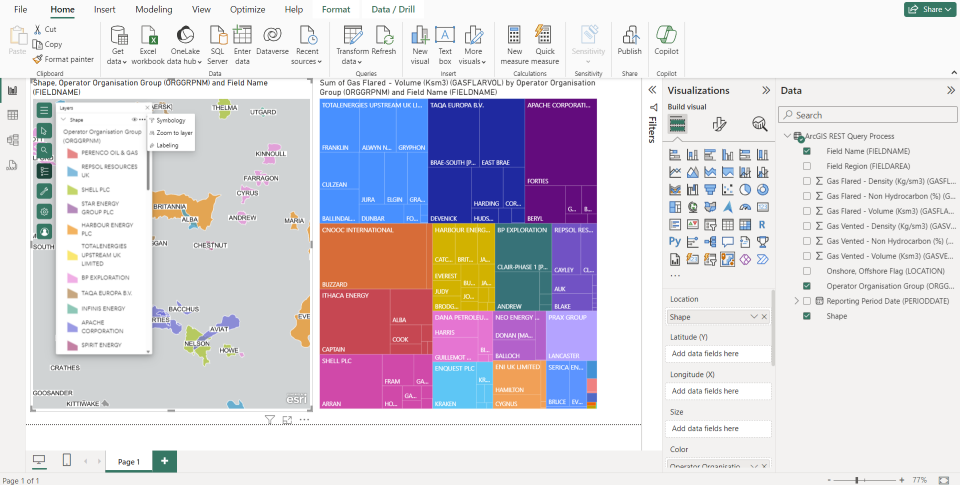Check Gas Flared - Non Hydrocarbon field
Image resolution: width=960 pixels, height=485 pixels.
pyautogui.click(x=807, y=196)
